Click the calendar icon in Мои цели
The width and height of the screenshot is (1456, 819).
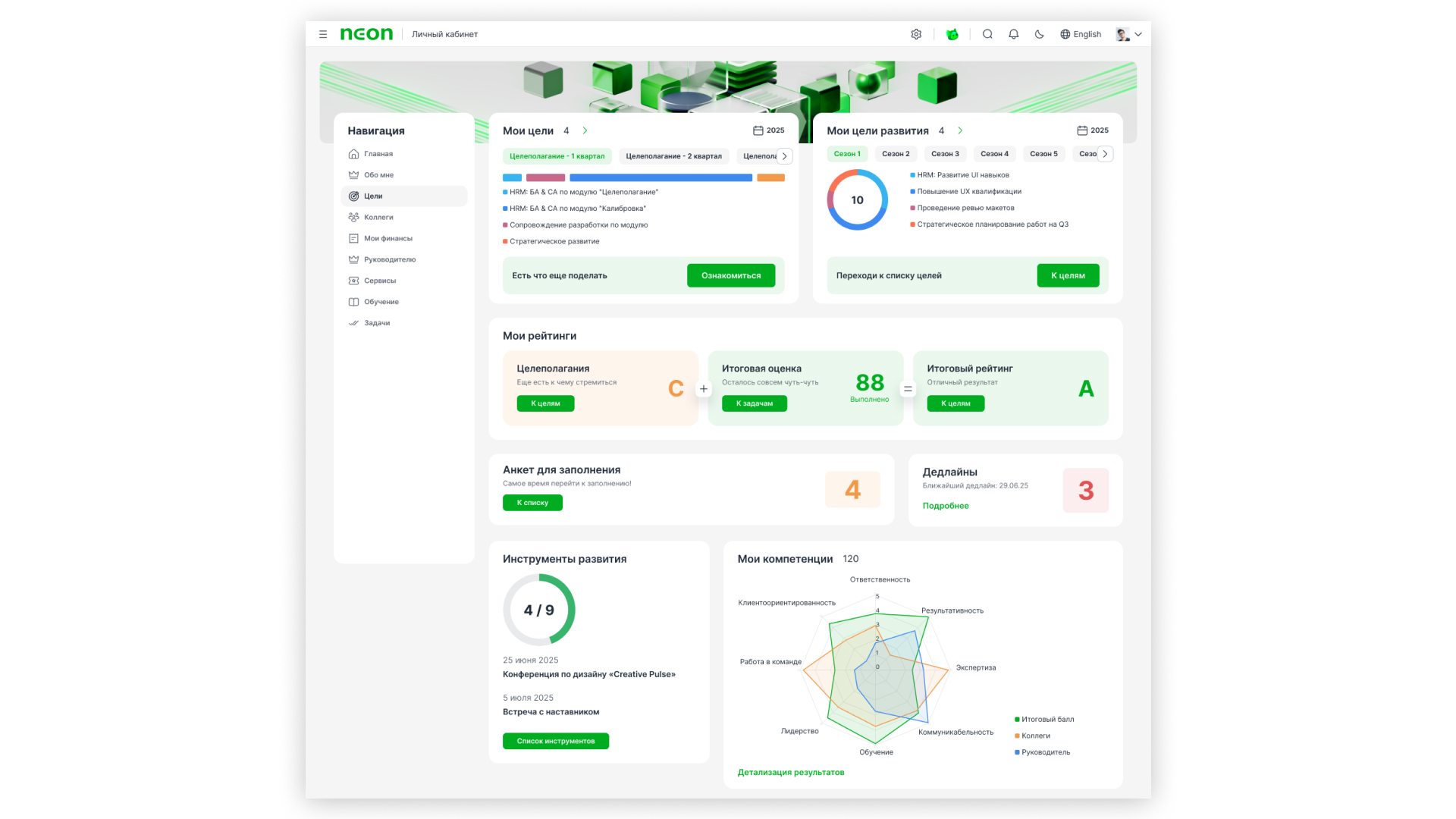coord(758,130)
